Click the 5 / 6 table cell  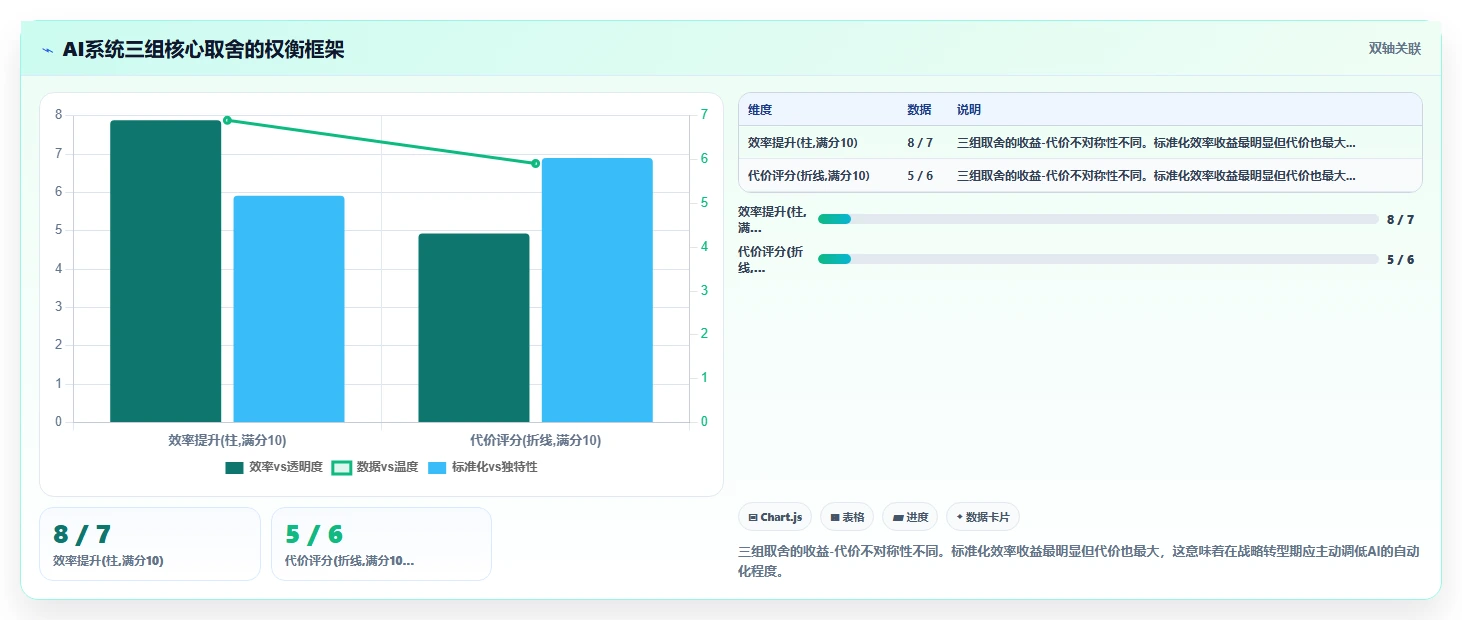(920, 175)
